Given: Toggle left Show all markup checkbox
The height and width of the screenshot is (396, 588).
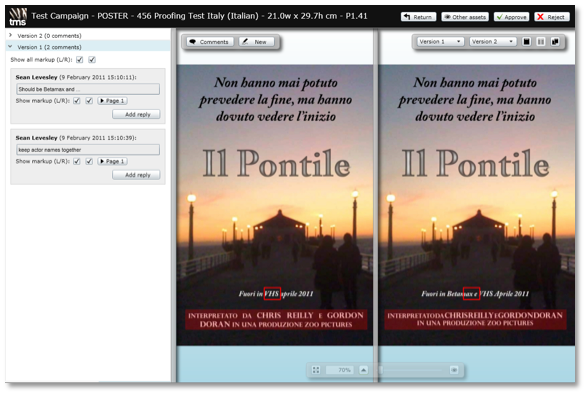Looking at the screenshot, I should (80, 60).
